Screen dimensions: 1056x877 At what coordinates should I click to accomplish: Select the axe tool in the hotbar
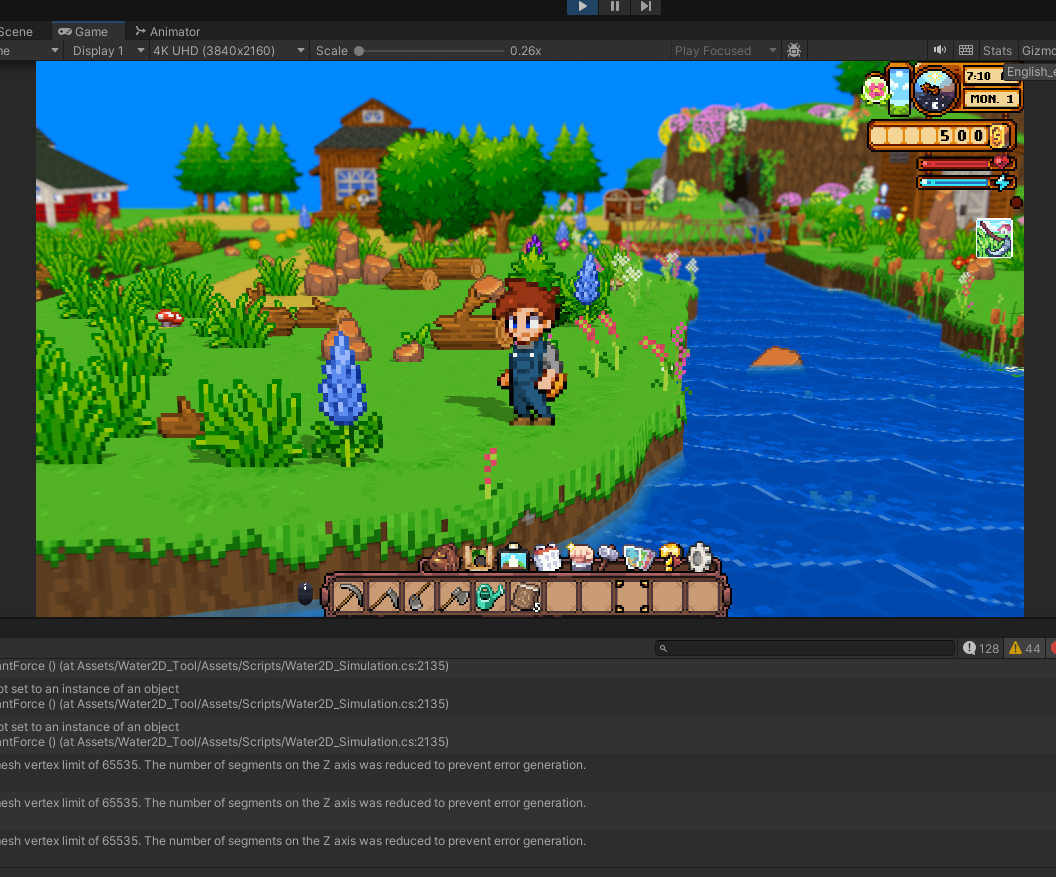[x=454, y=596]
